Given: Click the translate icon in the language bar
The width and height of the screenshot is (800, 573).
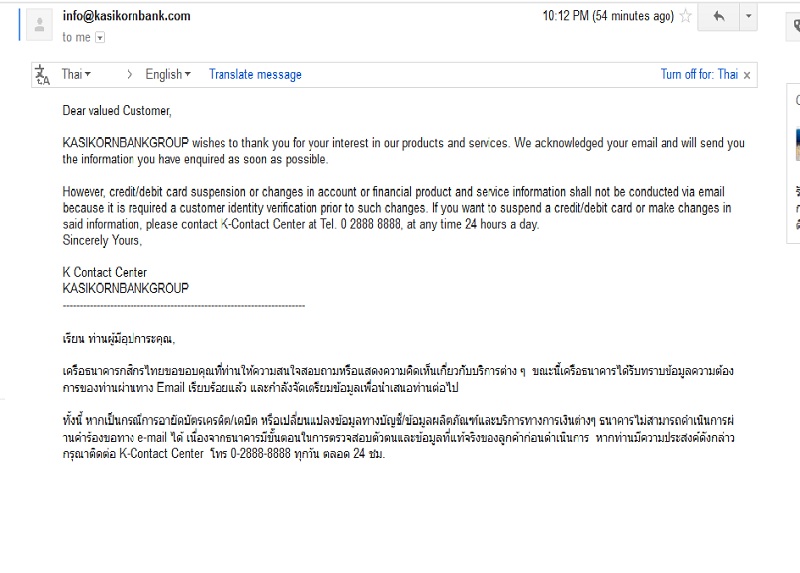Looking at the screenshot, I should [42, 75].
